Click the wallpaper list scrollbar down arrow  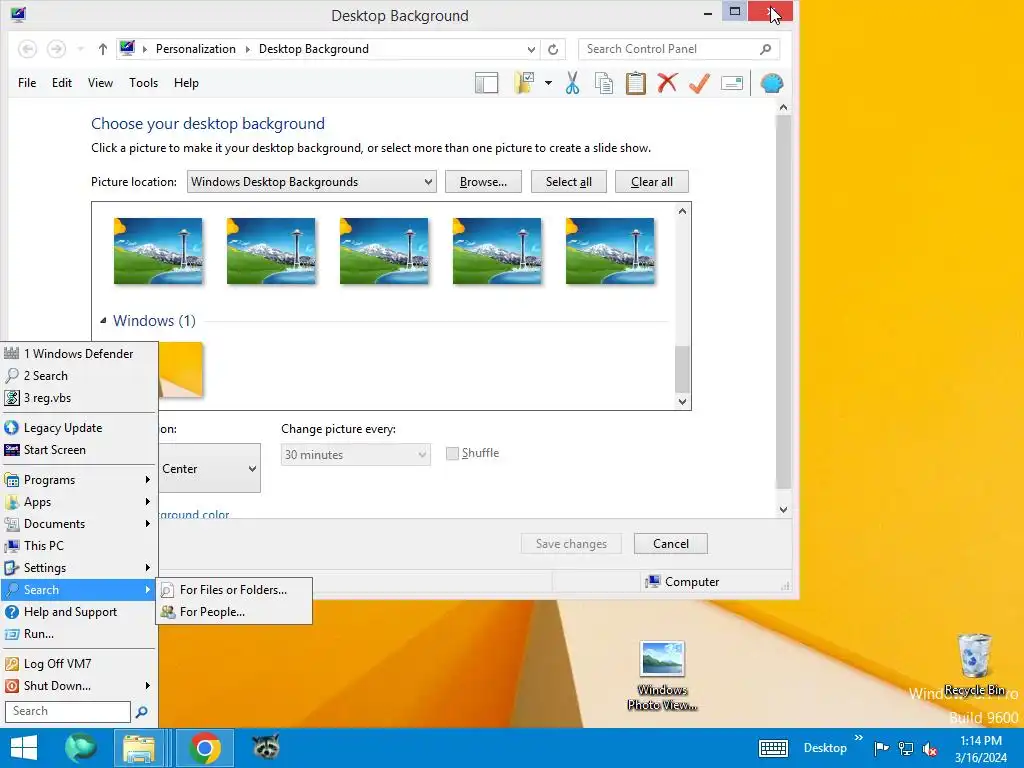[x=682, y=402]
